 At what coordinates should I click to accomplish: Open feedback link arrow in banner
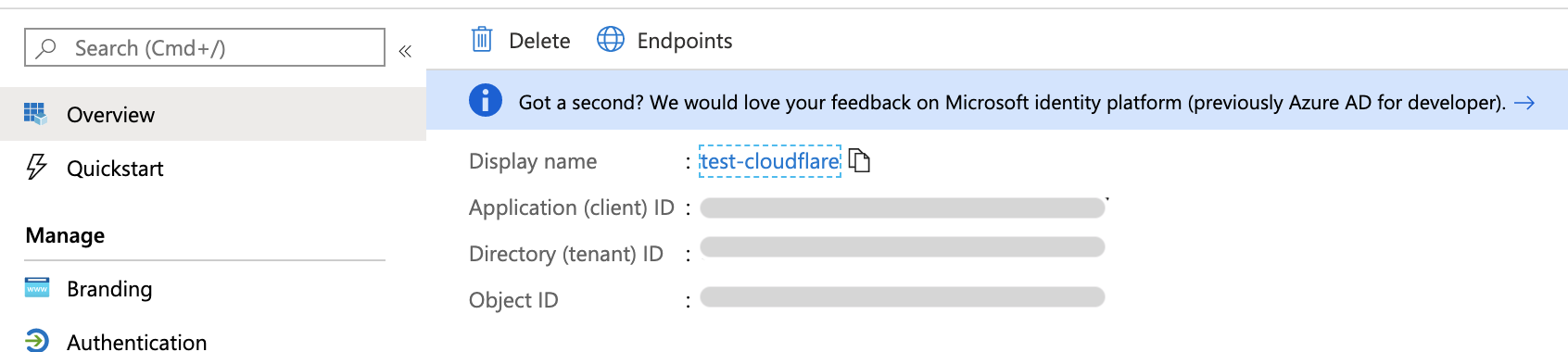pos(1524,103)
